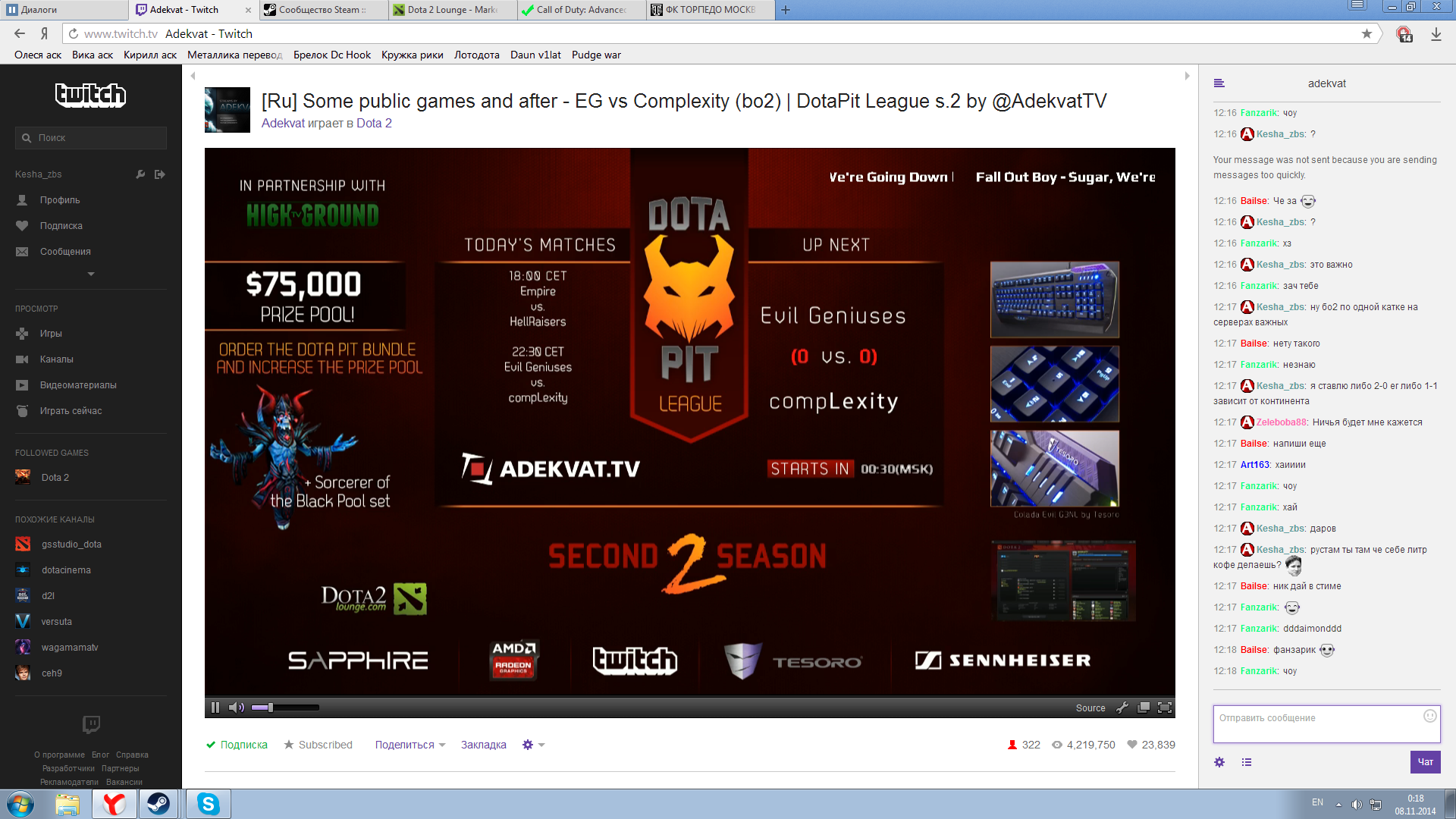Send message with Чат button
Image resolution: width=1456 pixels, height=819 pixels.
click(x=1425, y=762)
